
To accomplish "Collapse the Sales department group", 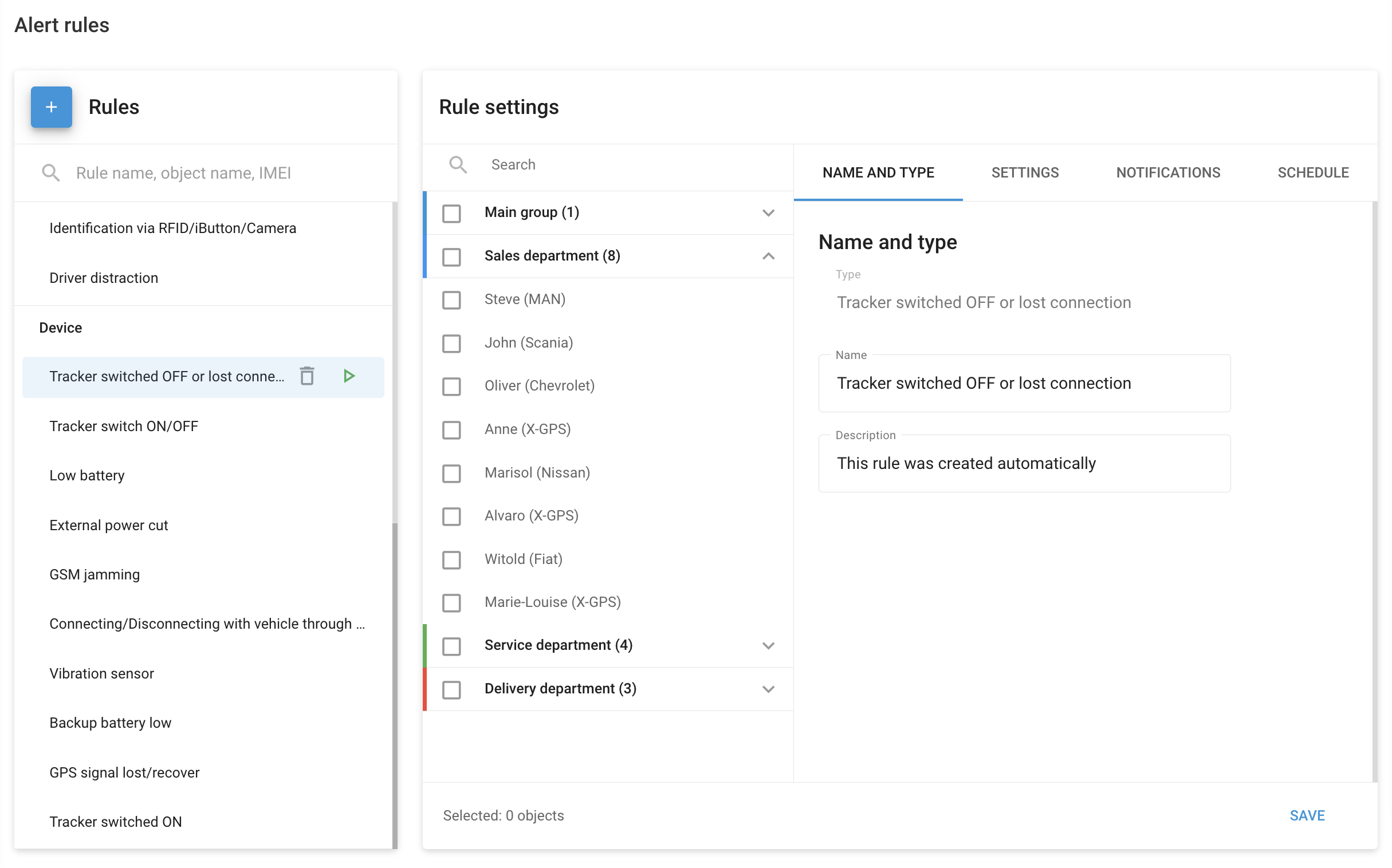I will pyautogui.click(x=768, y=256).
